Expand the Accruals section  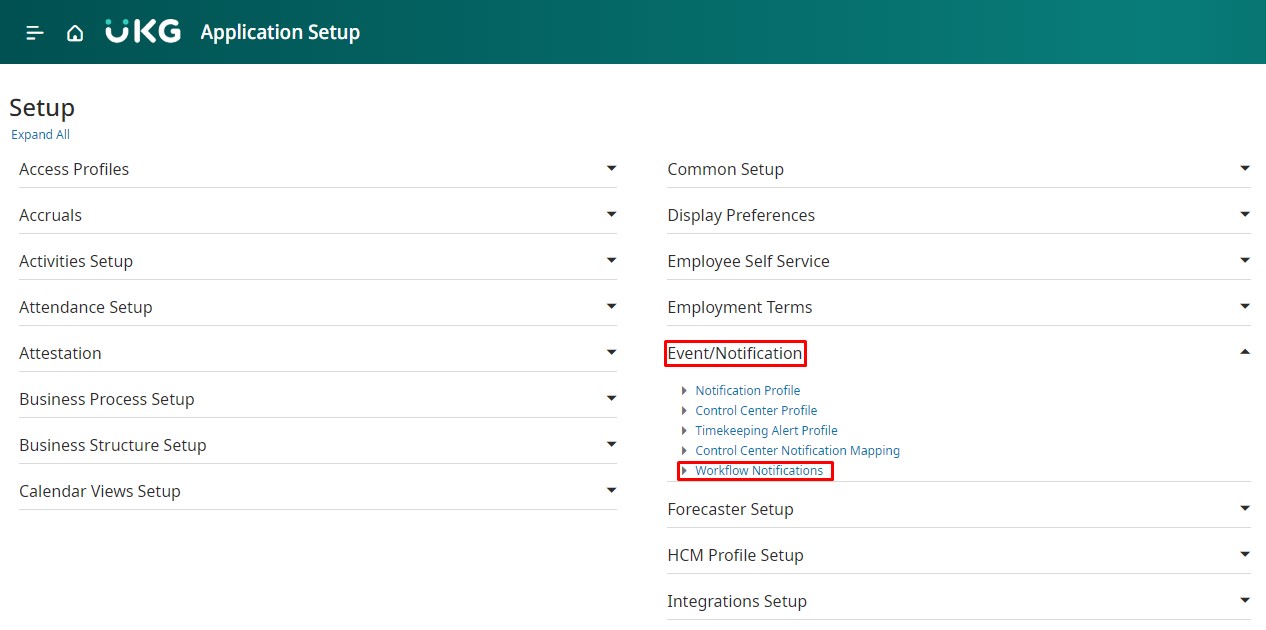point(611,215)
